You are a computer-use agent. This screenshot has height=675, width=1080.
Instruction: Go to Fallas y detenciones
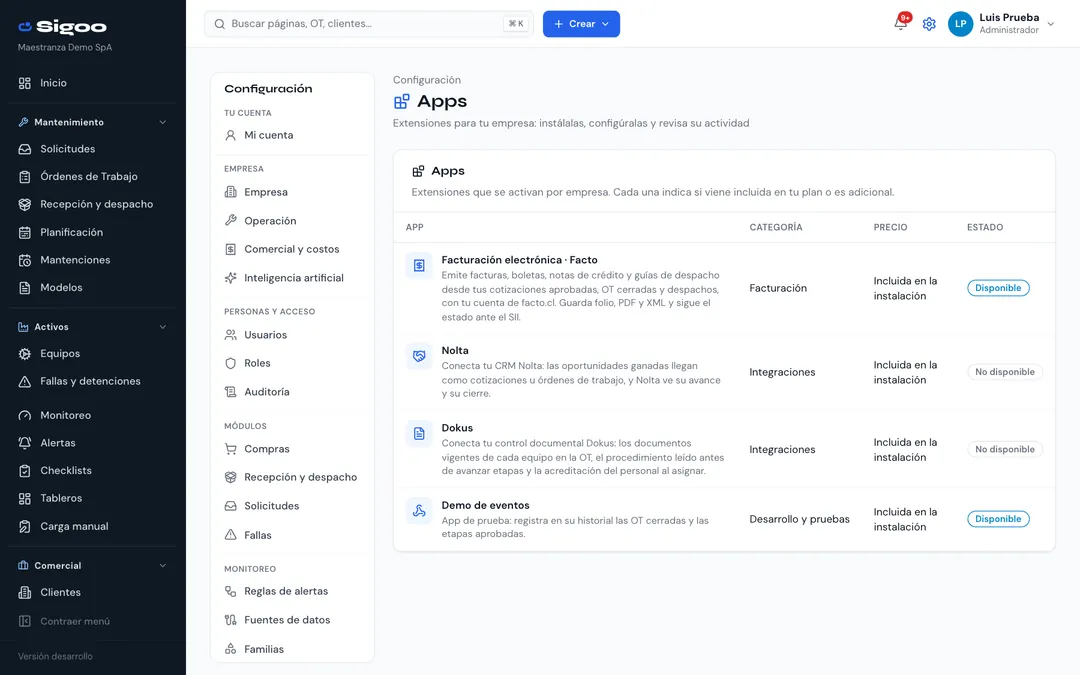(92, 382)
